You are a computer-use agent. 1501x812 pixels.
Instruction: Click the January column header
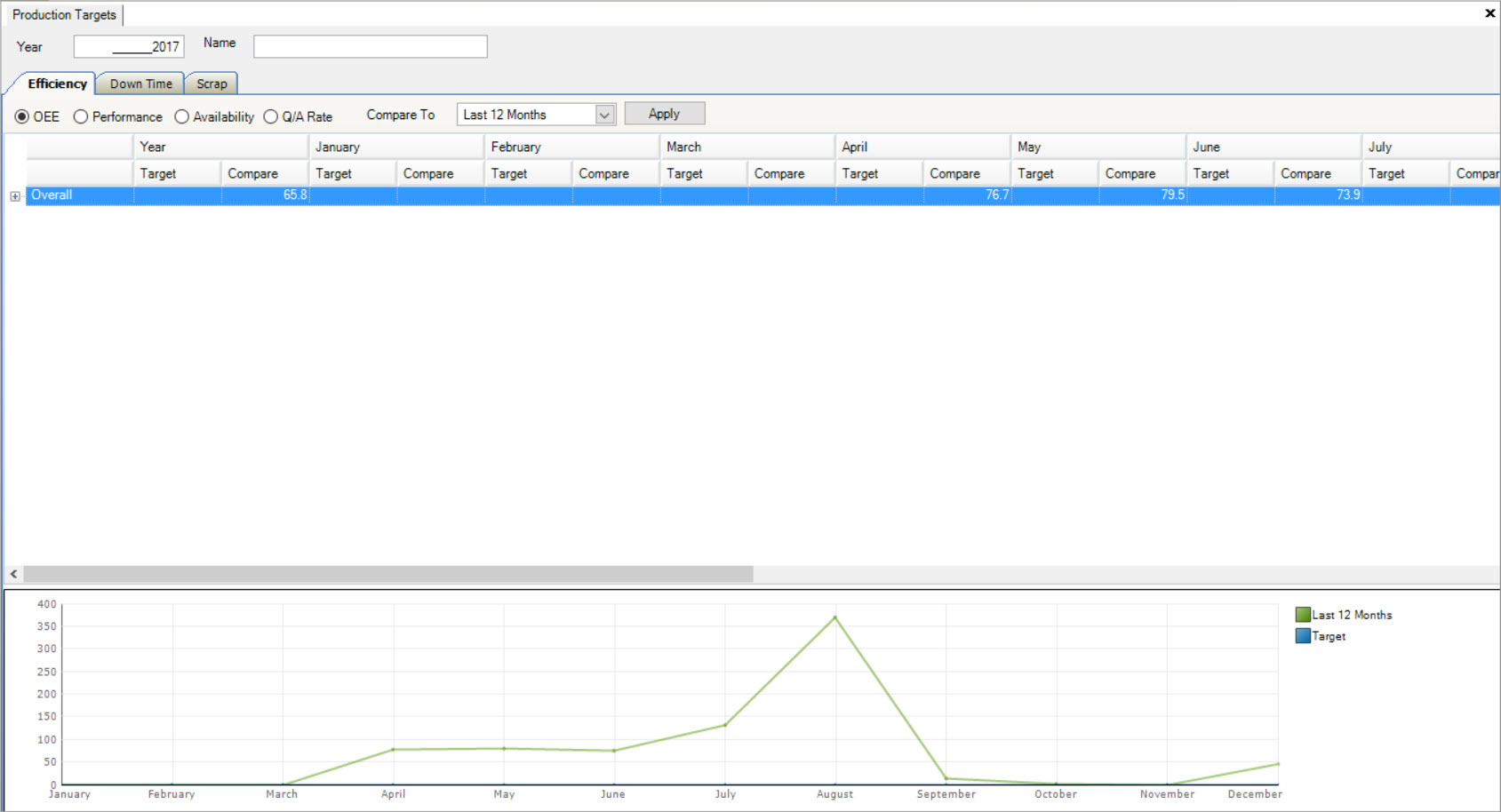click(395, 147)
